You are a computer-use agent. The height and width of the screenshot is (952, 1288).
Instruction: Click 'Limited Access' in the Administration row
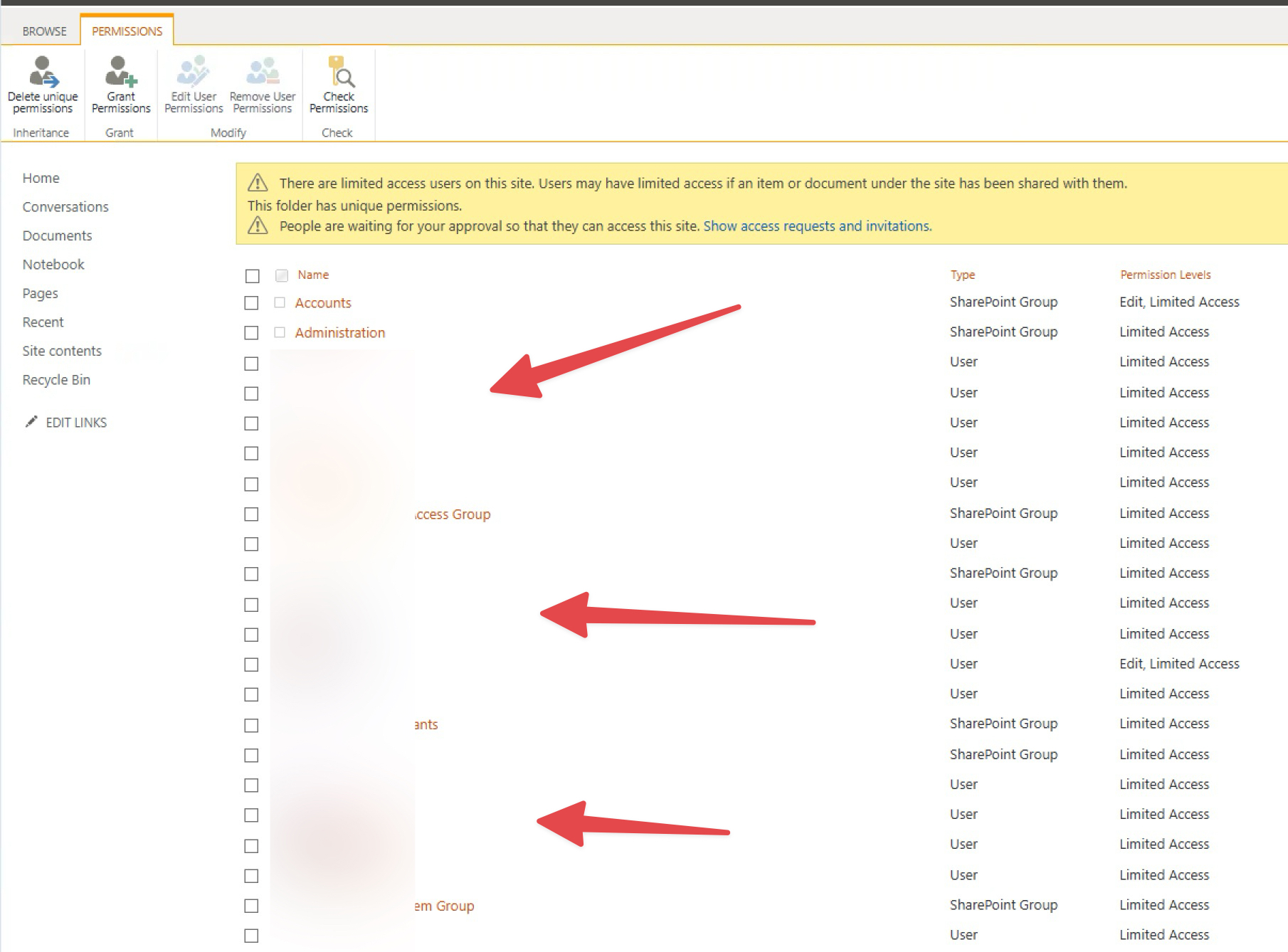coord(1164,332)
